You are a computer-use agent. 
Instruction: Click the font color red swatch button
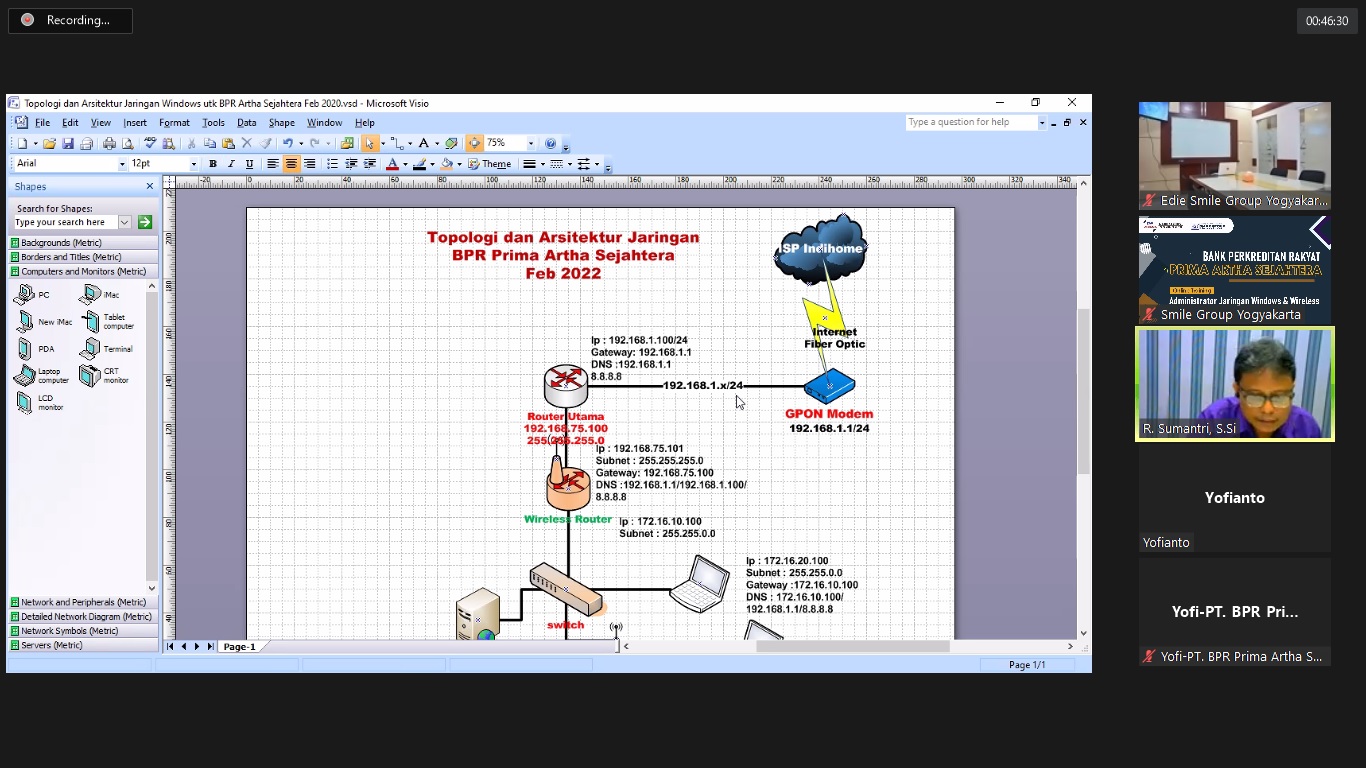392,164
